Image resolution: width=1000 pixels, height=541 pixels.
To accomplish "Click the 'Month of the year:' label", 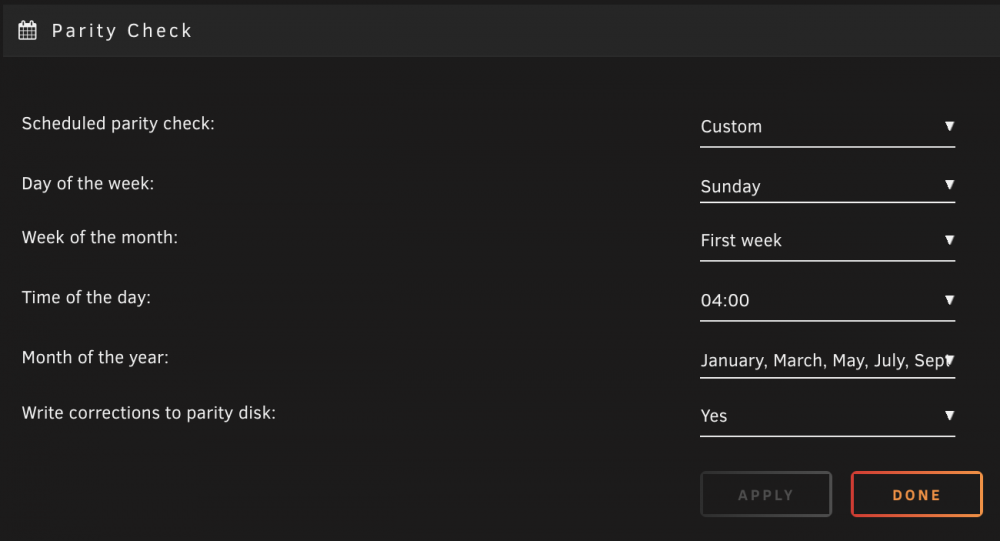I will (x=95, y=357).
